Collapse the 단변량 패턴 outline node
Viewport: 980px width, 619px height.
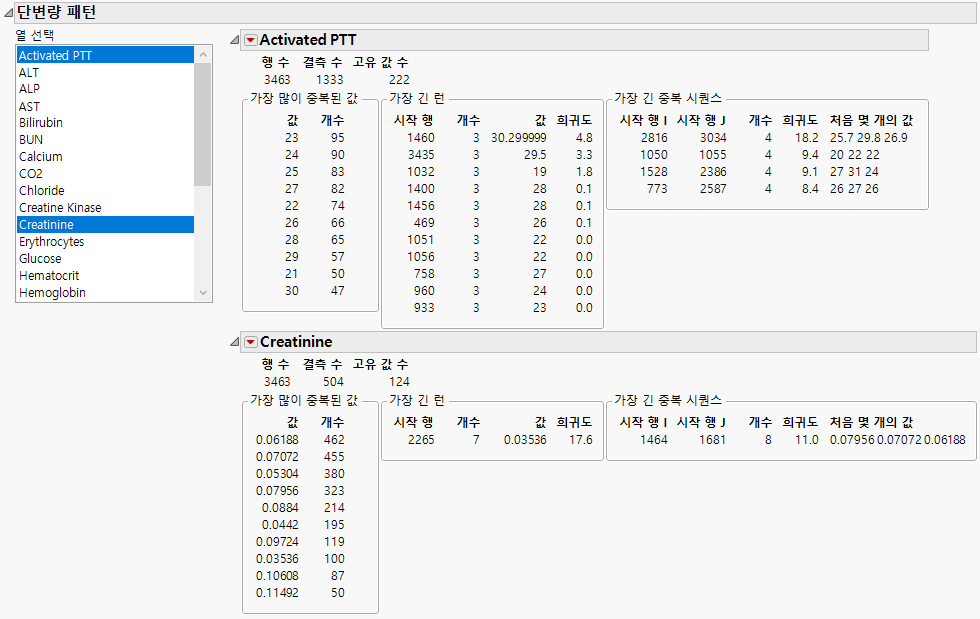[x=8, y=10]
